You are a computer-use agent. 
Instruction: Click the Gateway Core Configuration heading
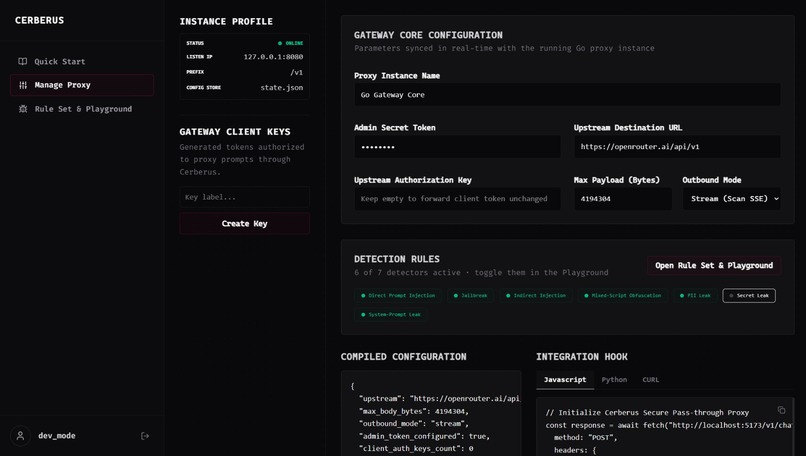click(428, 35)
